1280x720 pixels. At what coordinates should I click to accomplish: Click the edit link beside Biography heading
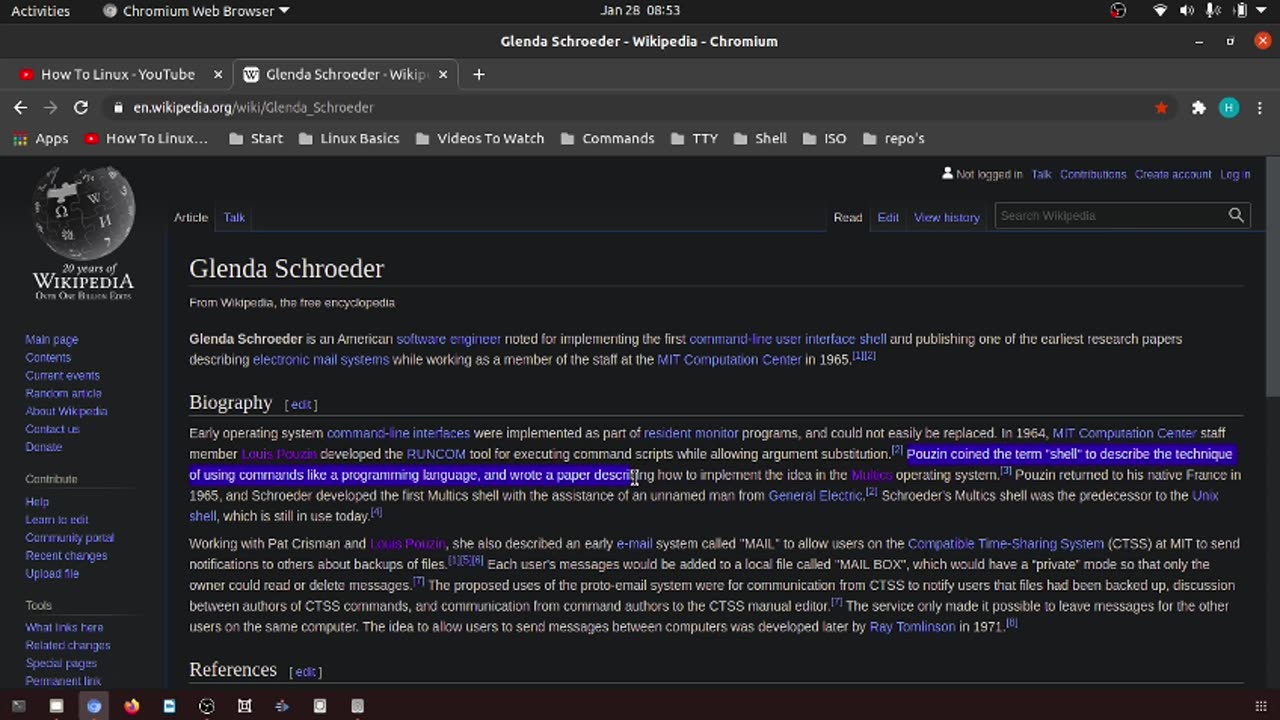tap(301, 405)
